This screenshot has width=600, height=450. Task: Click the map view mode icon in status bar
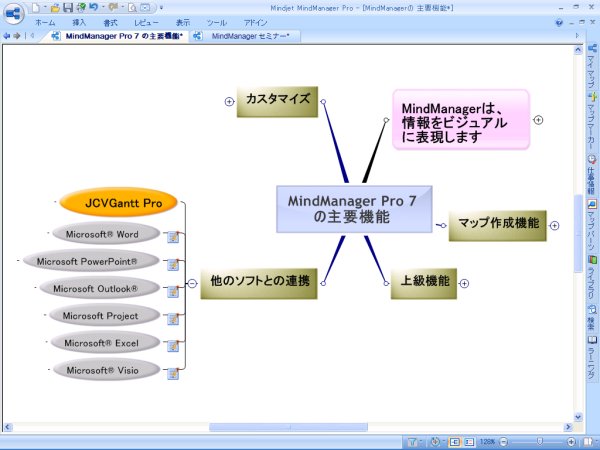455,442
